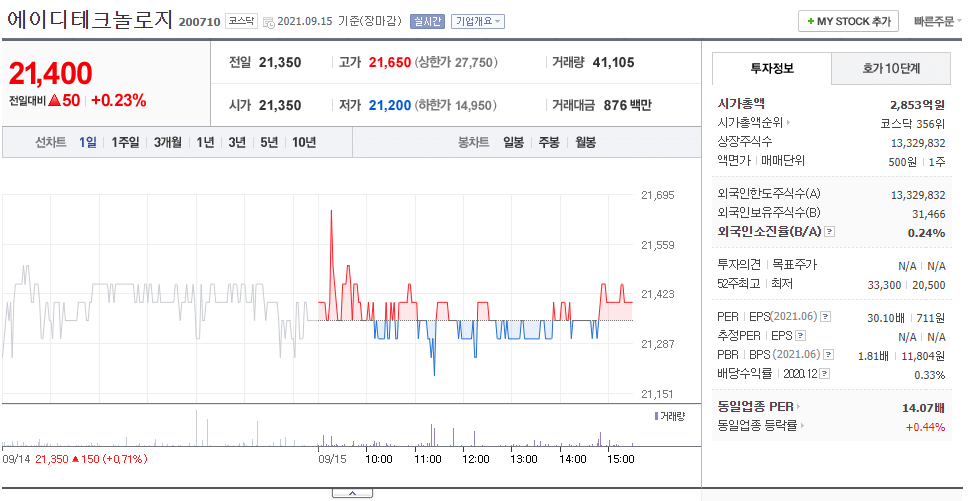Switch to the 투자정보 tab
The height and width of the screenshot is (501, 978).
[772, 69]
